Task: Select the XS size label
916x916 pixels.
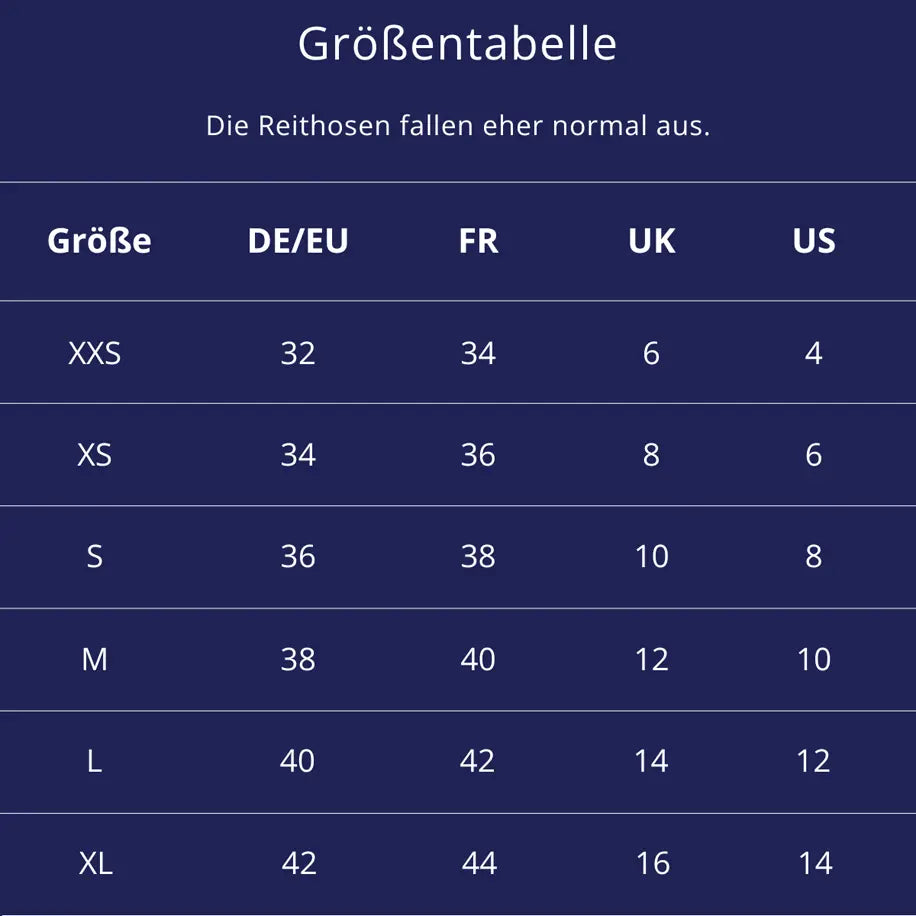Action: click(95, 455)
